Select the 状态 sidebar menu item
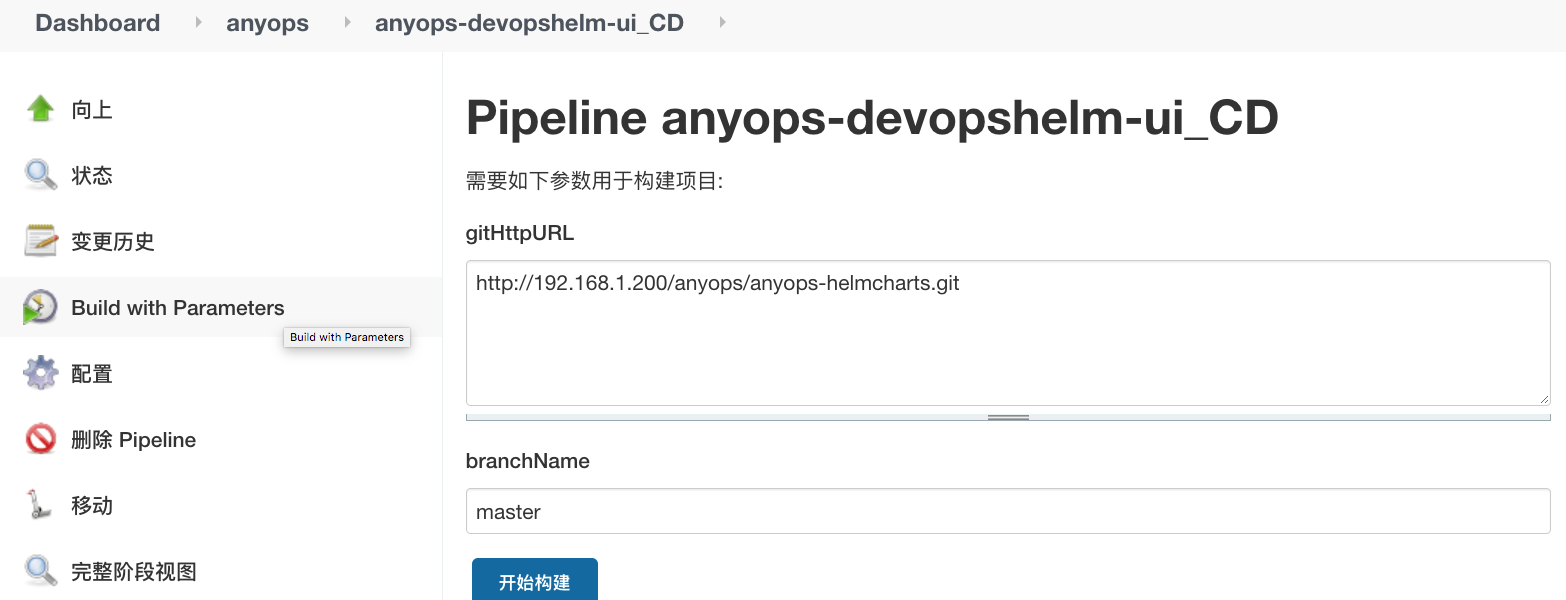The width and height of the screenshot is (1566, 600). [92, 176]
